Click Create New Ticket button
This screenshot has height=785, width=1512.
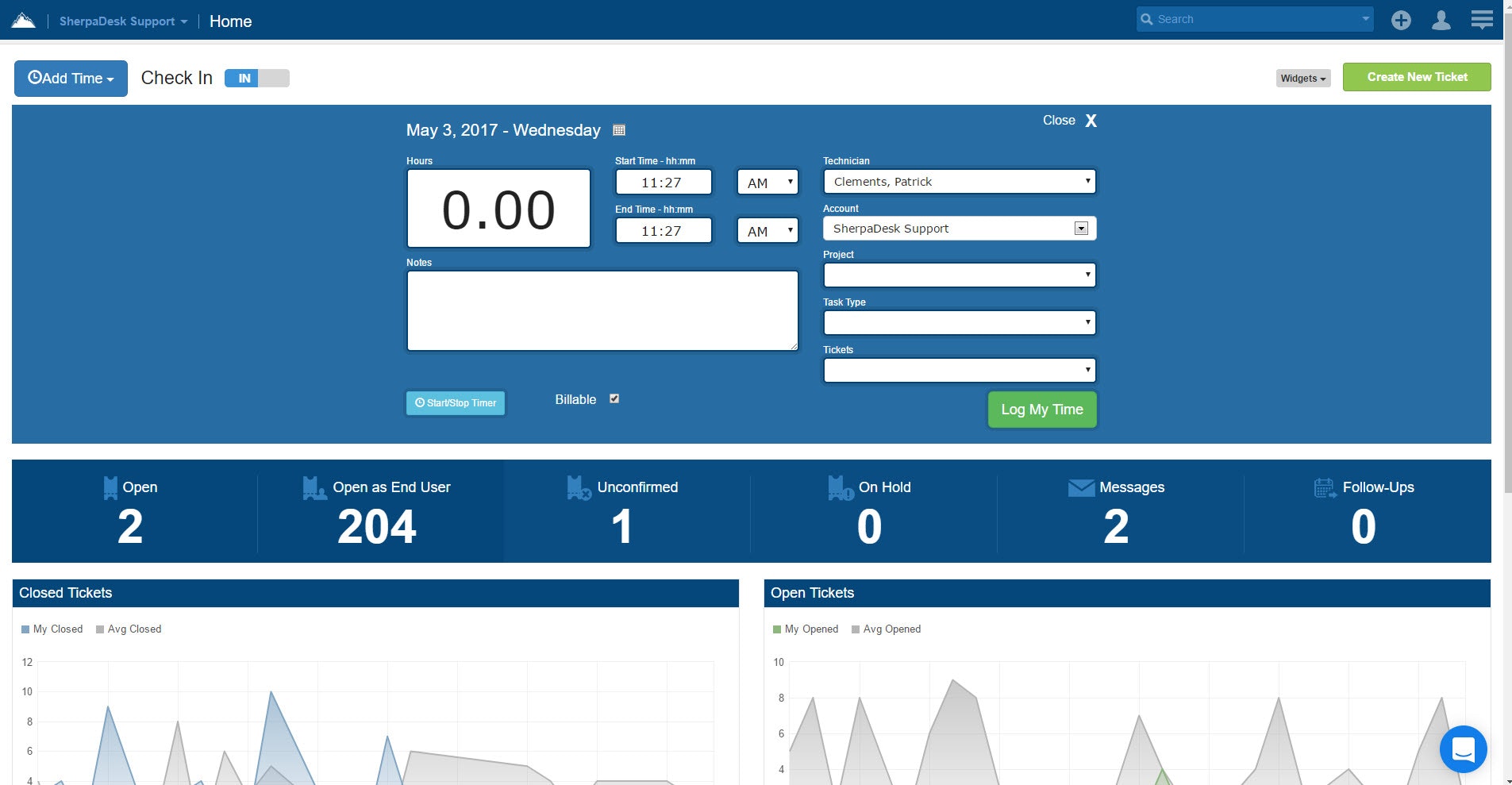click(1417, 77)
